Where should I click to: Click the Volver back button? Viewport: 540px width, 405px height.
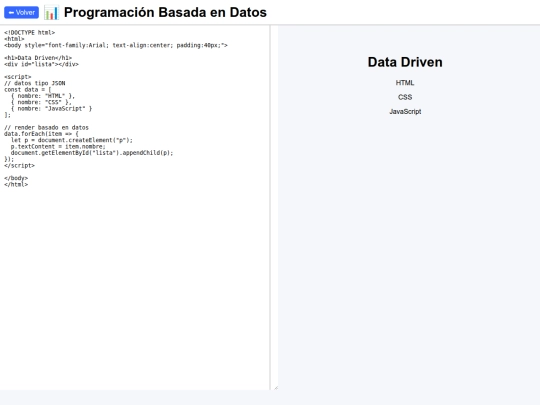[21, 12]
